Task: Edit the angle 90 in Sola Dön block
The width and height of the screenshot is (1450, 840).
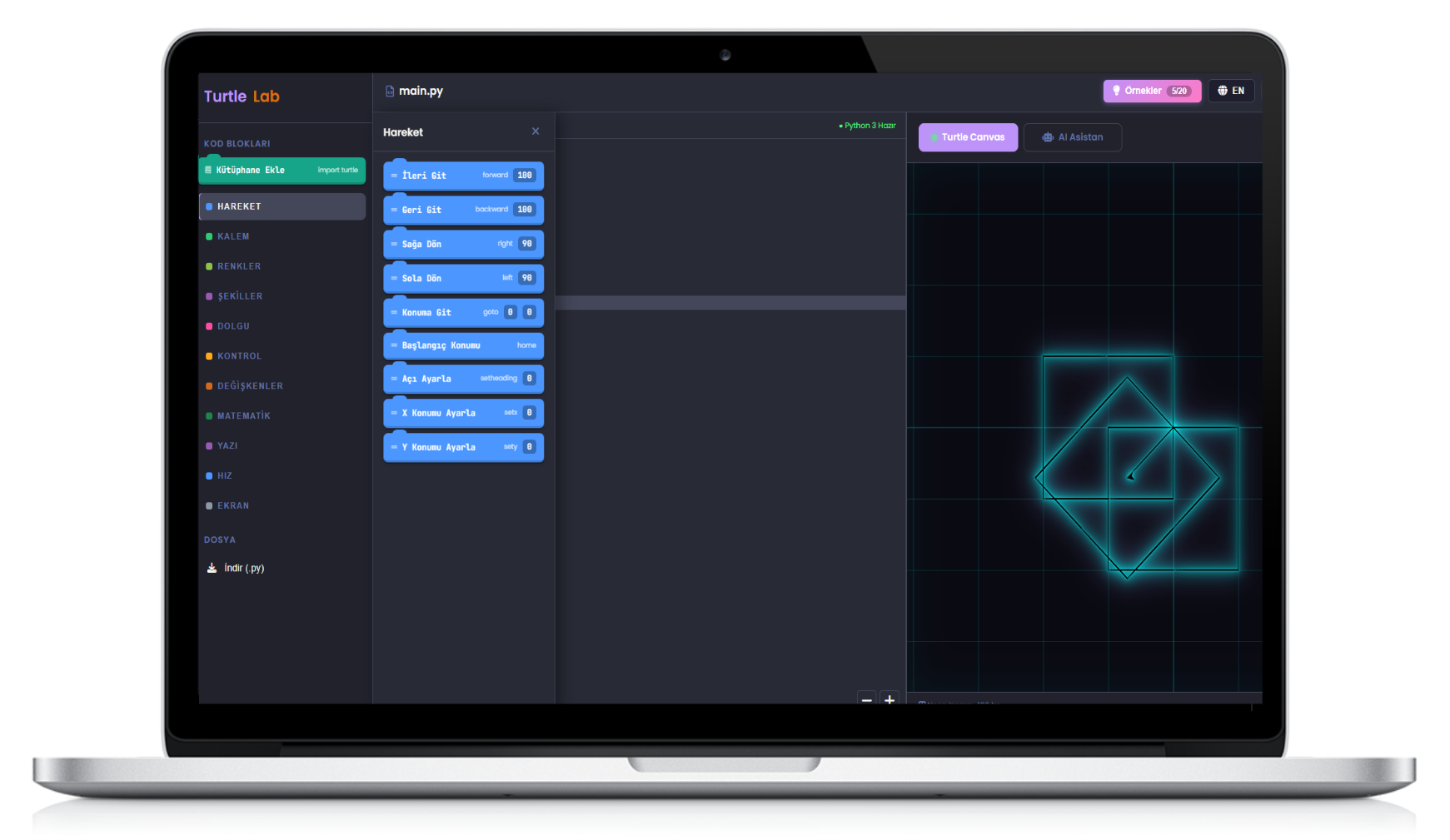Action: (x=527, y=278)
